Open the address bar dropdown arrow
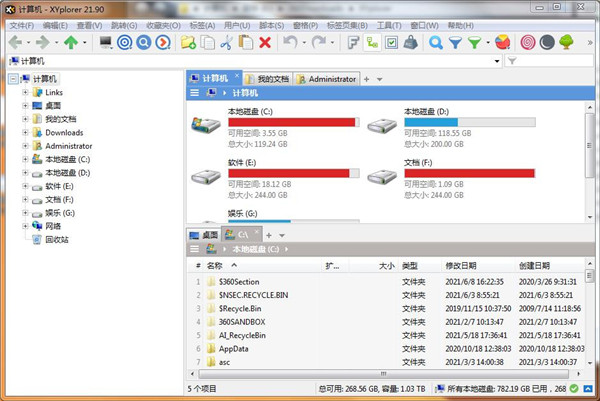The width and height of the screenshot is (600, 401). pos(497,61)
